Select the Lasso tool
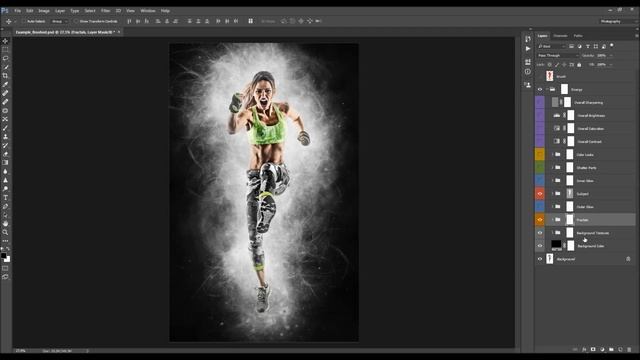Image resolution: width=640 pixels, height=360 pixels. [5, 58]
